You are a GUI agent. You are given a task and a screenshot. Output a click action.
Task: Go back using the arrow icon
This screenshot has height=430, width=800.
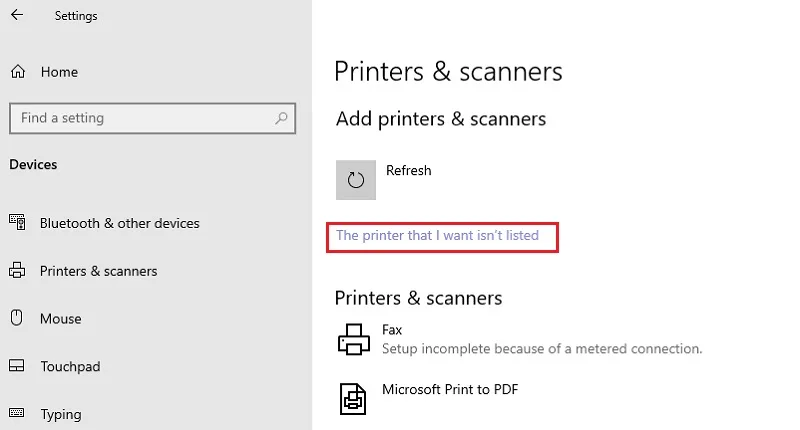(x=17, y=15)
